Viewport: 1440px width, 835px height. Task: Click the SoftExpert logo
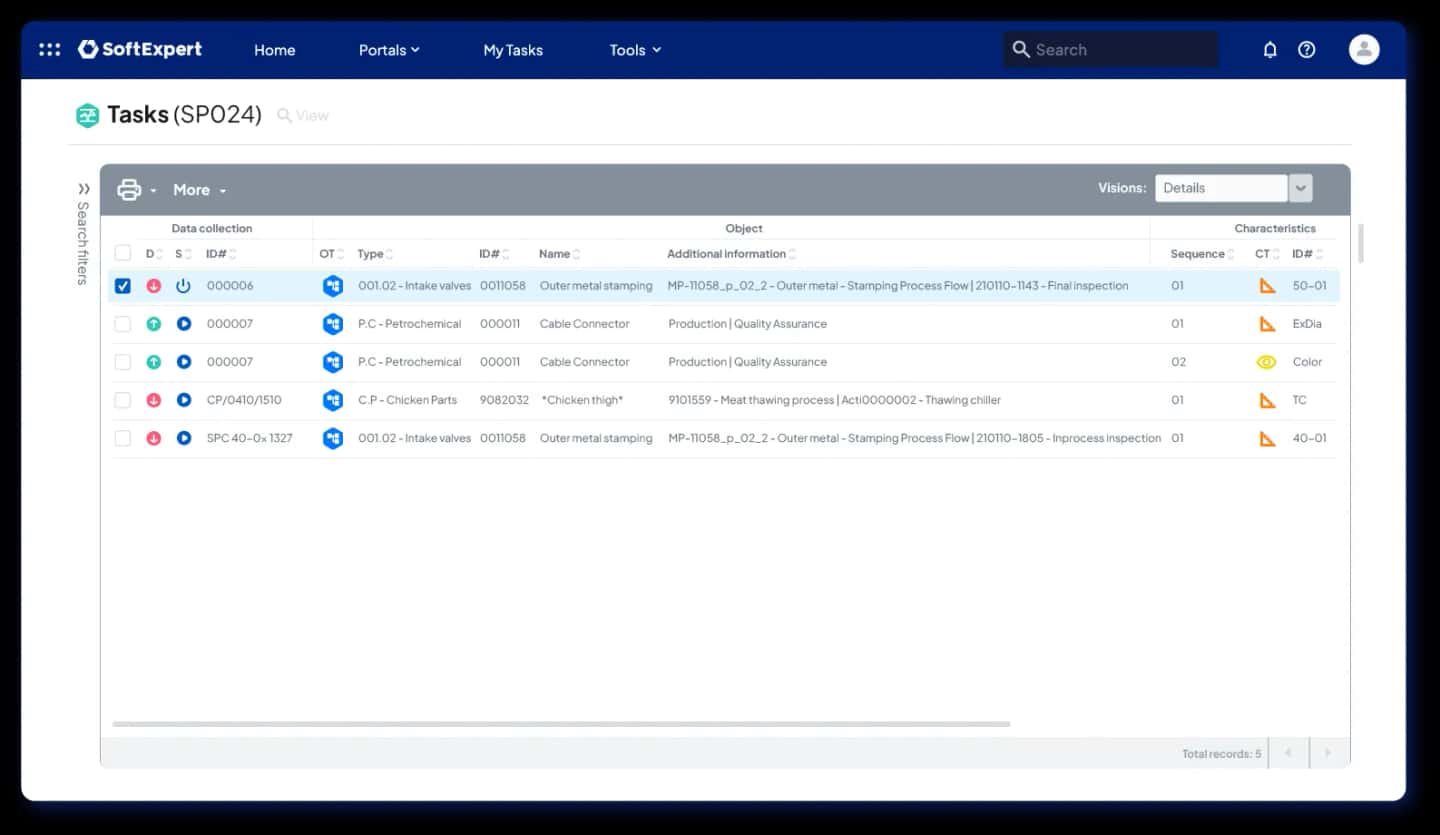point(140,49)
